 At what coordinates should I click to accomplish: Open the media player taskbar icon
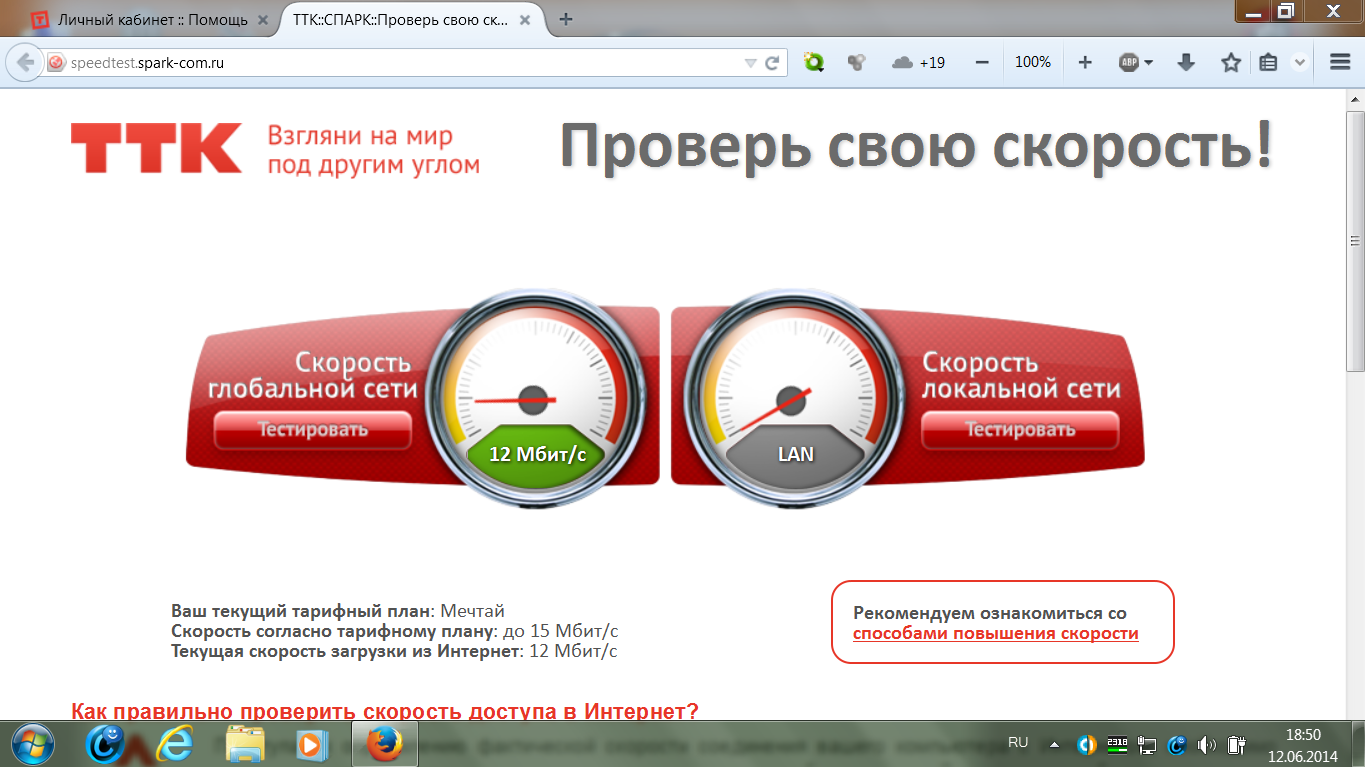point(313,744)
